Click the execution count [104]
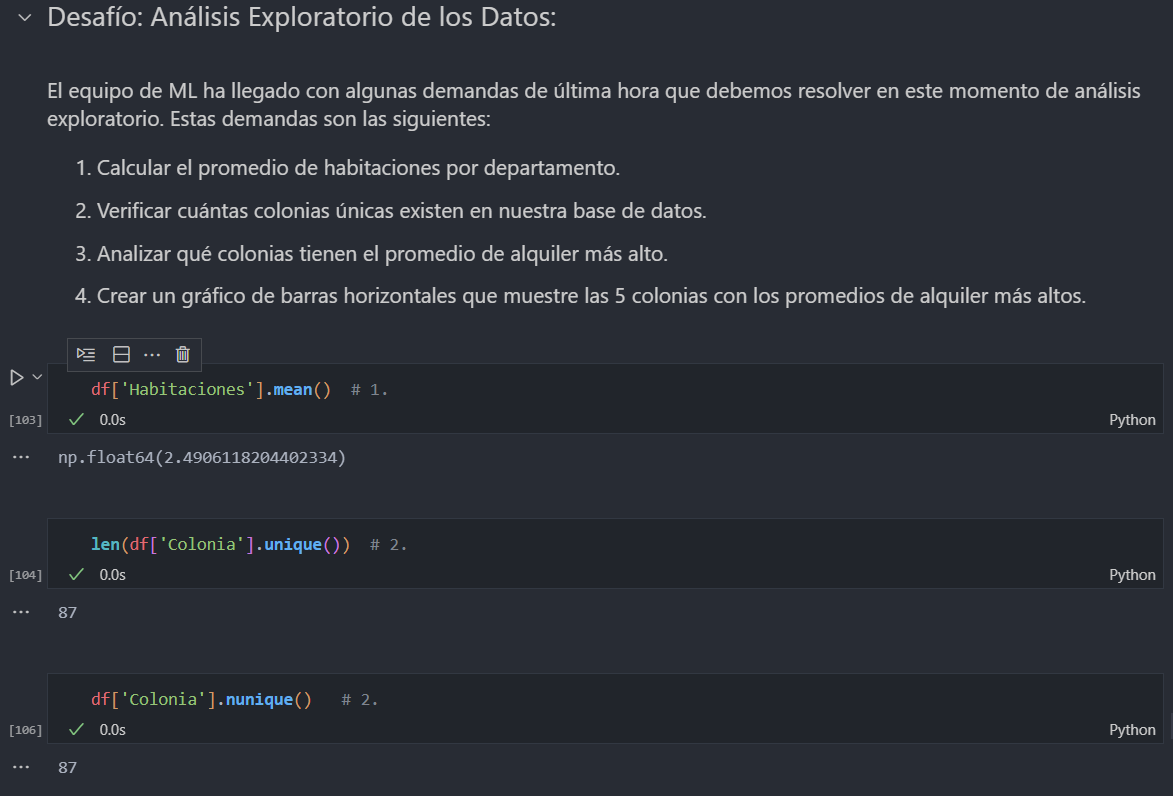The image size is (1173, 796). point(25,575)
